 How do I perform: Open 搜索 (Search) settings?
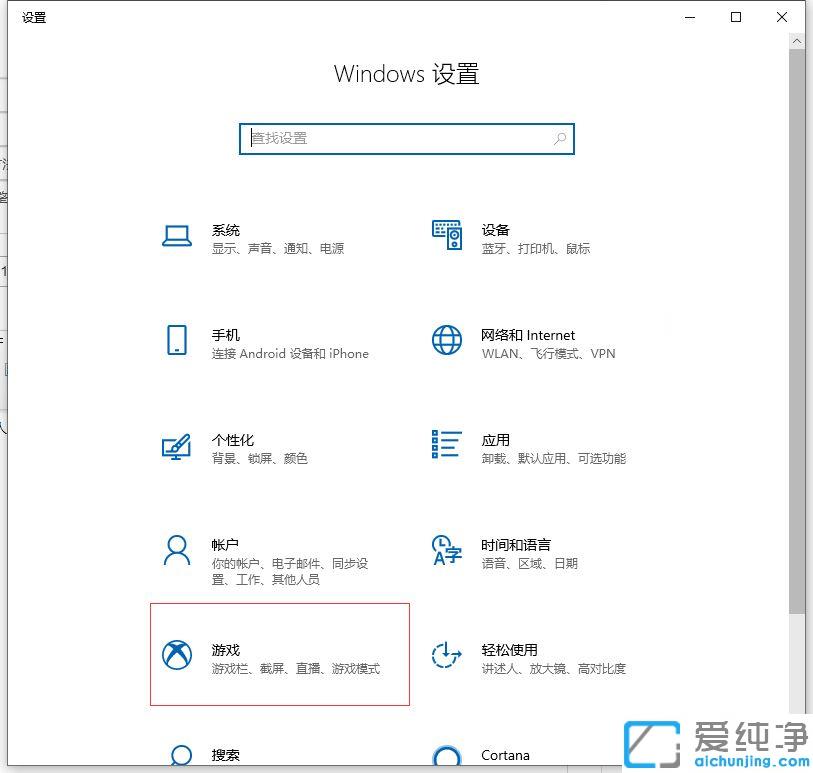[225, 755]
